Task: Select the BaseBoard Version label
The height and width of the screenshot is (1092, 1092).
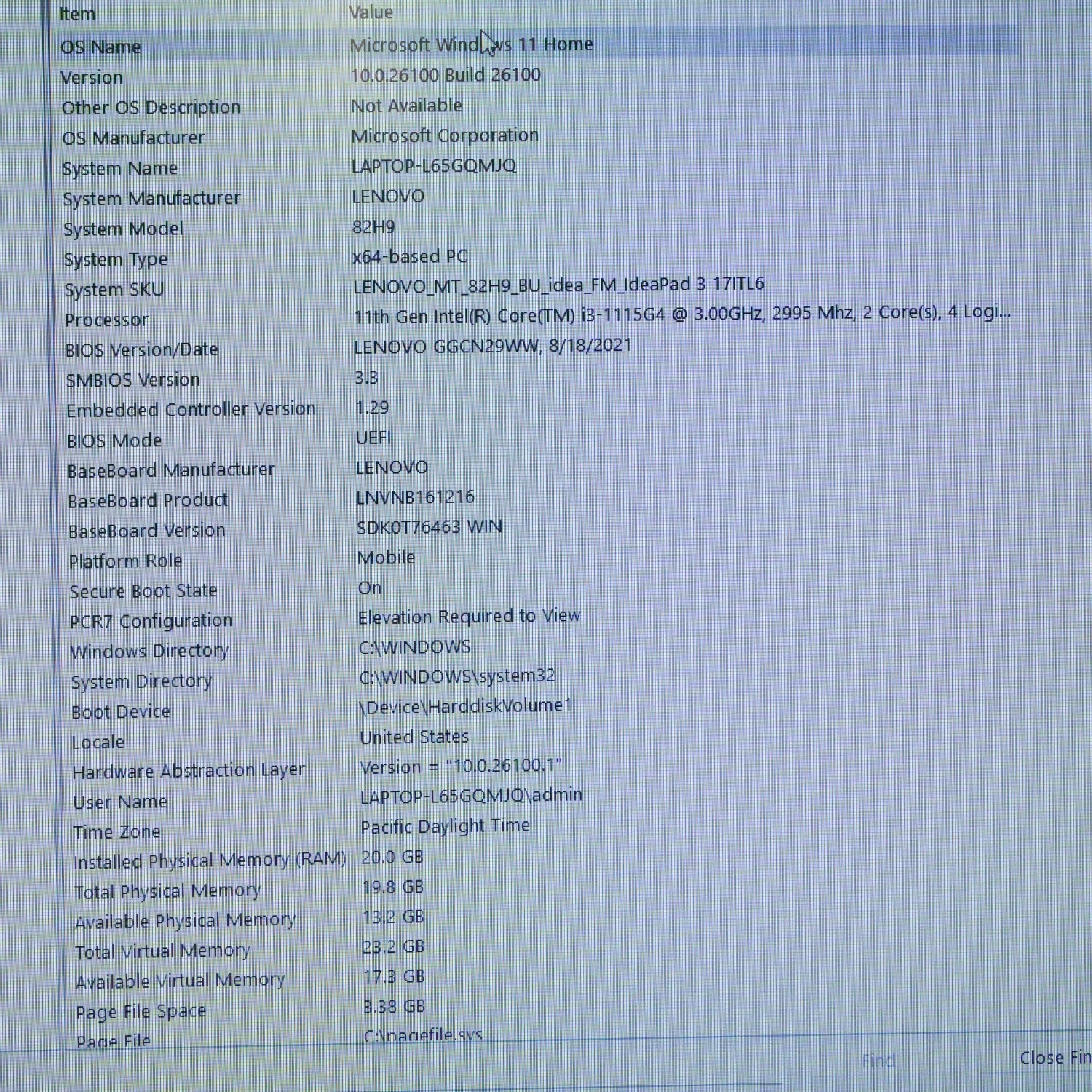Action: click(147, 531)
